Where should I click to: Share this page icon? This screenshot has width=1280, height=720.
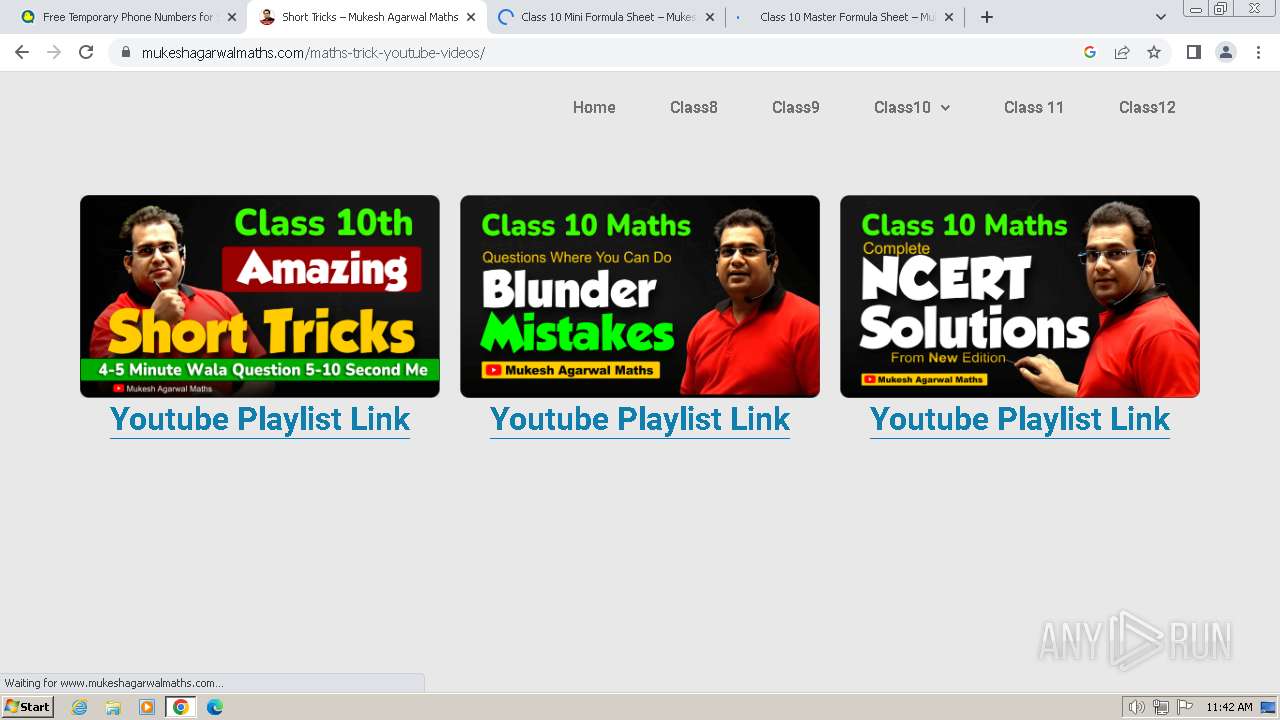coord(1122,52)
